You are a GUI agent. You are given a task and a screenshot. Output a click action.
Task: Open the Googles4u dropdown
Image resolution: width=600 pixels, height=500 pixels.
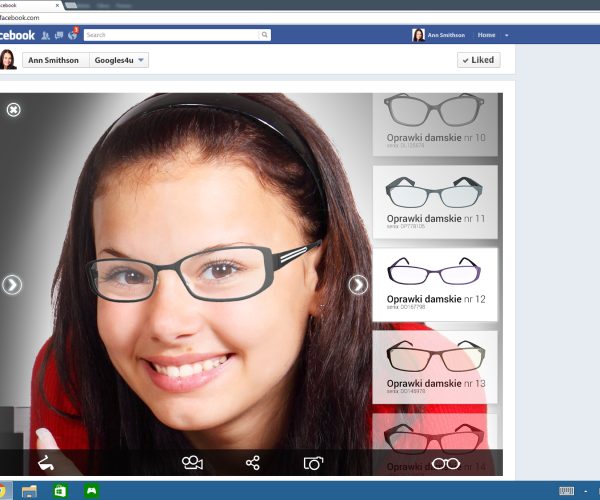[119, 60]
